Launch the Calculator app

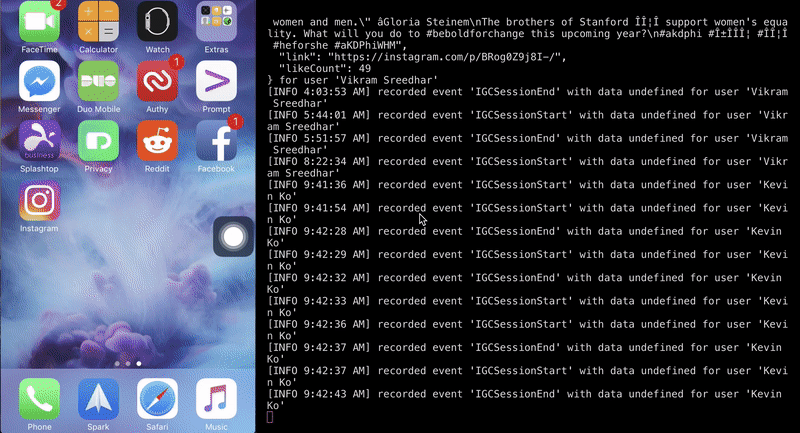tap(98, 21)
